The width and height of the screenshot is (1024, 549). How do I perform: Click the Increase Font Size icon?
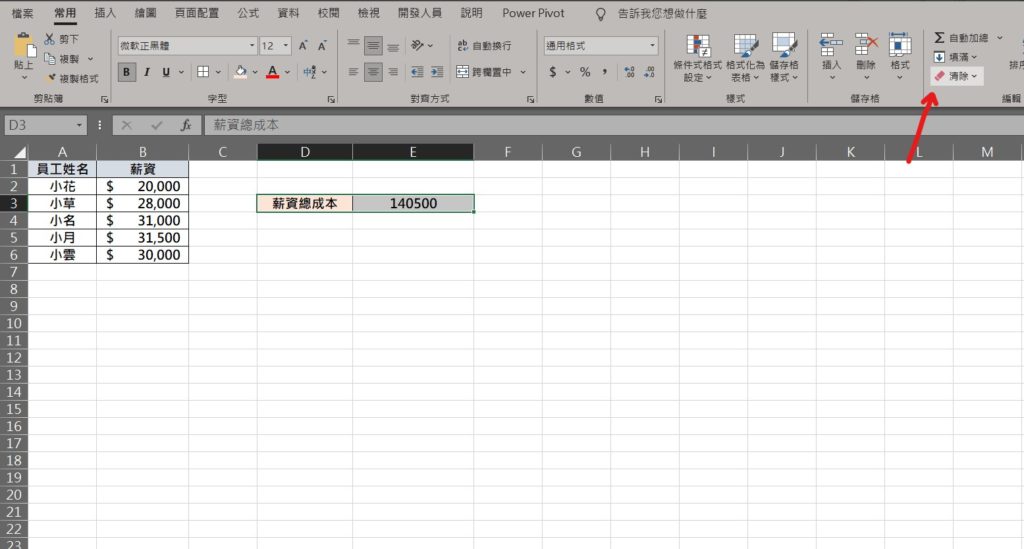(x=303, y=46)
